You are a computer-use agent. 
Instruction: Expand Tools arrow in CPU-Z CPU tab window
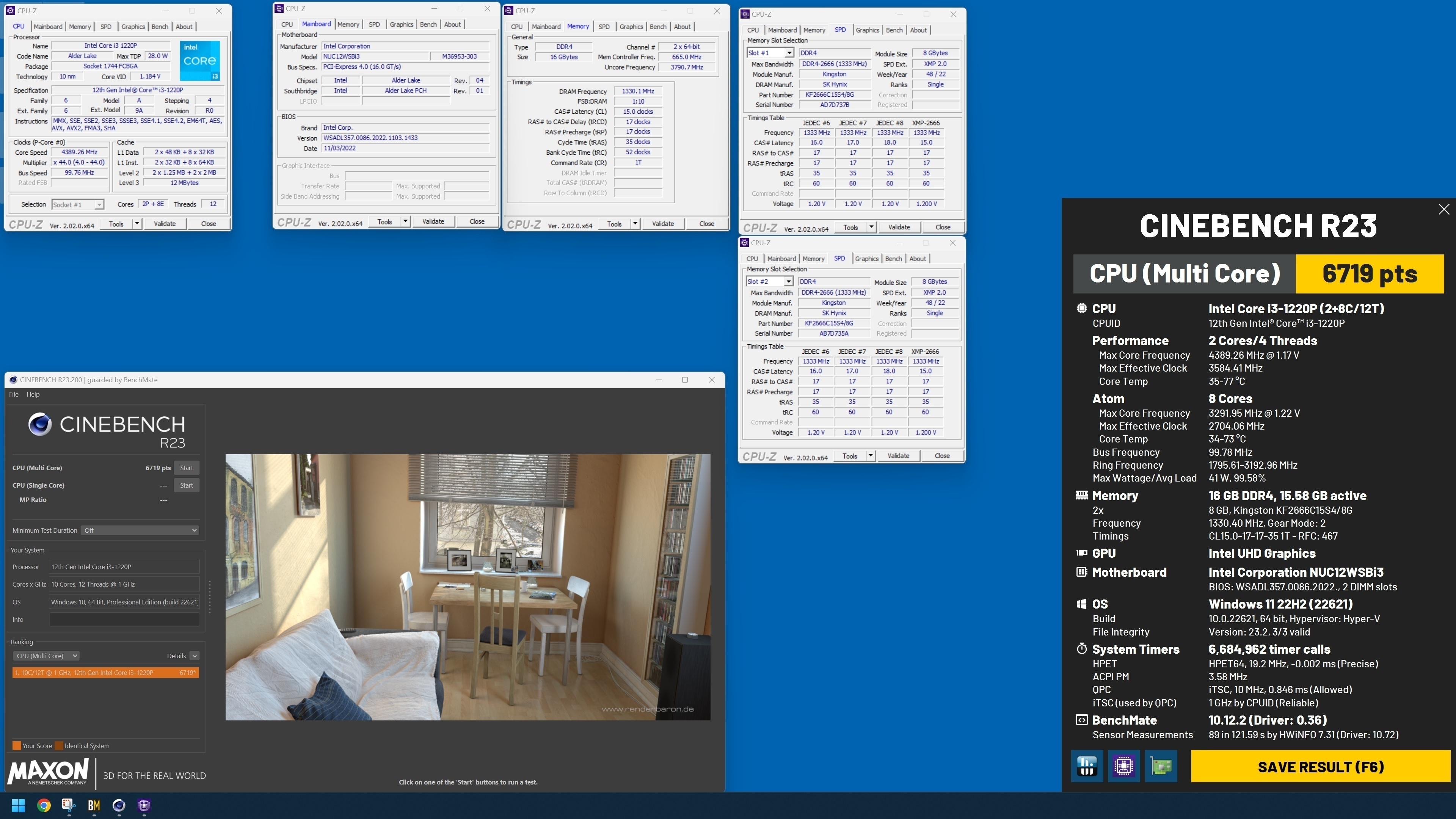[x=136, y=224]
